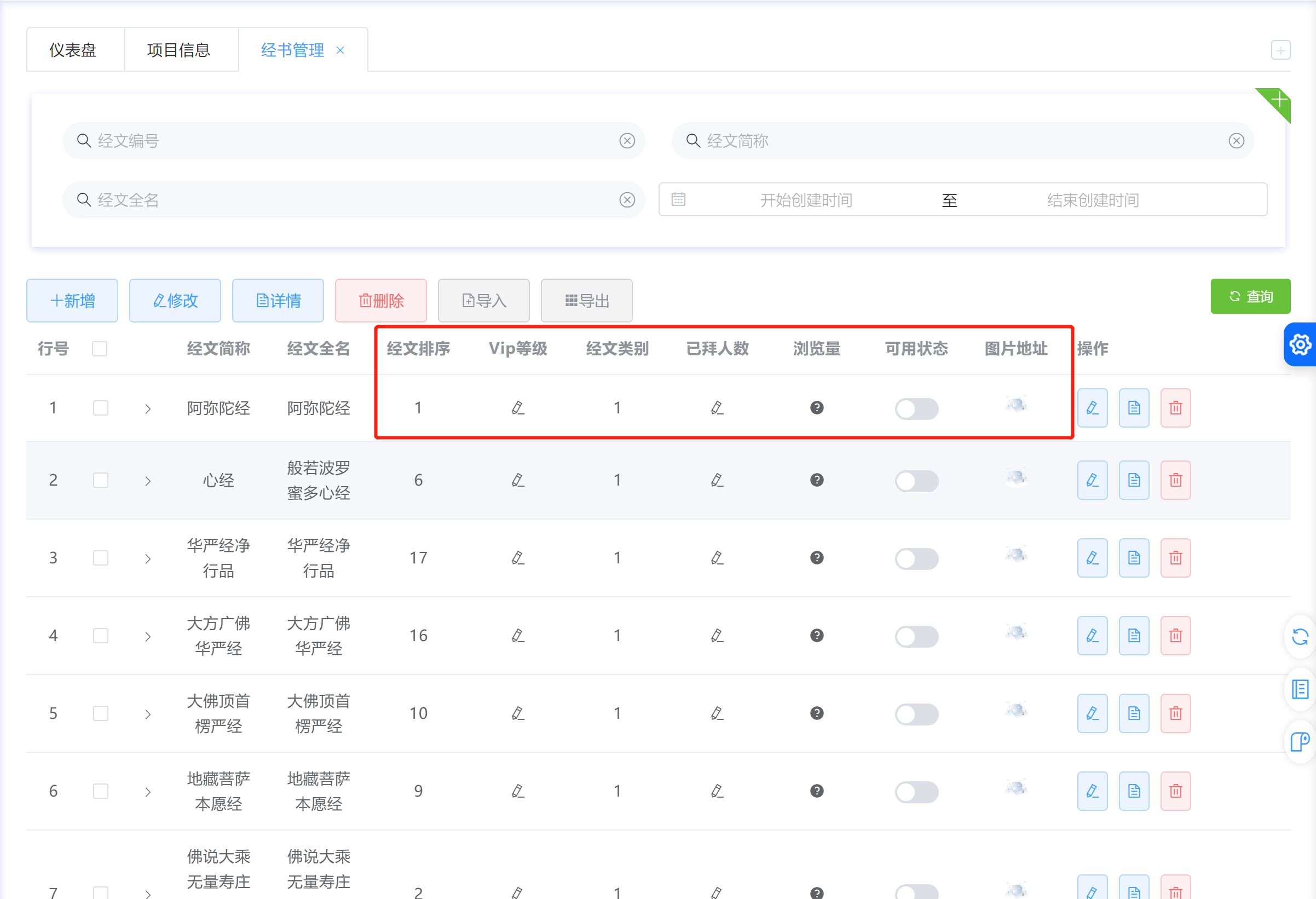Viewport: 1316px width, 899px height.
Task: Focus the 经文全名 input field
Action: [354, 199]
